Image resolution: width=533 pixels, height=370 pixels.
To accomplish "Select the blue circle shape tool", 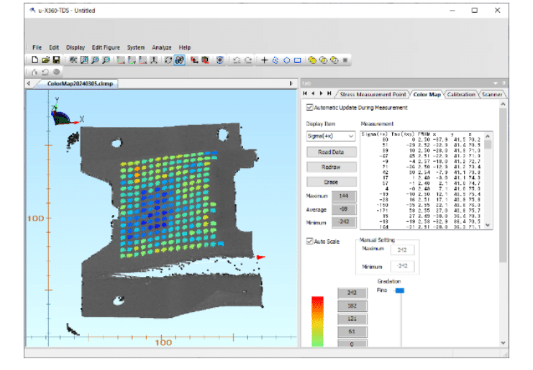I will (287, 60).
